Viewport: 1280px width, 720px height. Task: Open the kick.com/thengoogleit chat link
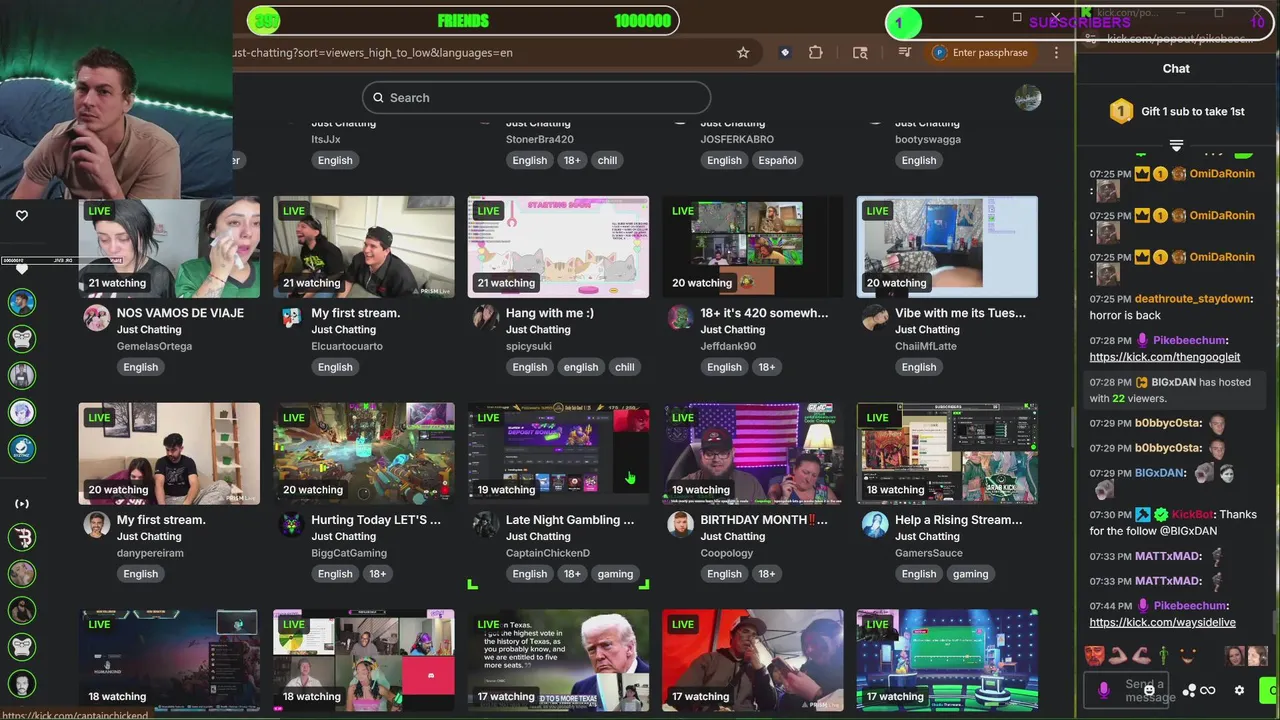pyautogui.click(x=1165, y=357)
